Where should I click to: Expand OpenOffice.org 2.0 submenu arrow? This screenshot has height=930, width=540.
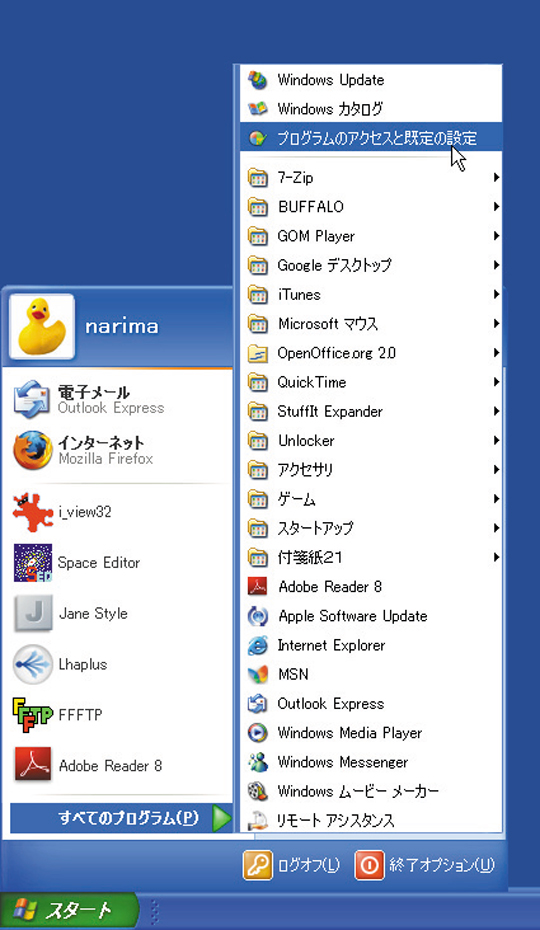(x=495, y=353)
